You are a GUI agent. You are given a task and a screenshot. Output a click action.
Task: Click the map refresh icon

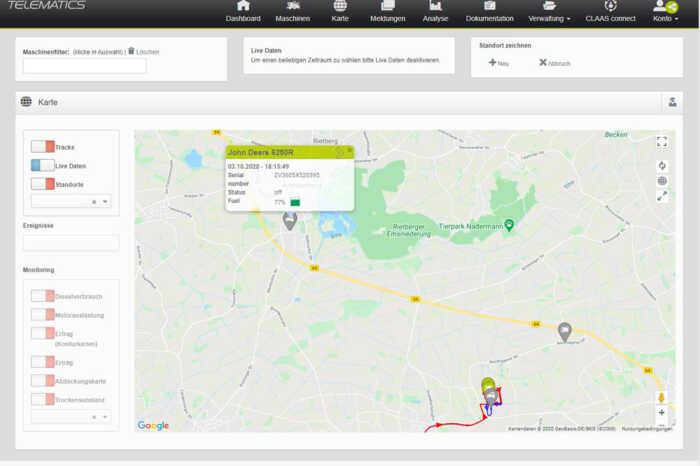click(662, 166)
